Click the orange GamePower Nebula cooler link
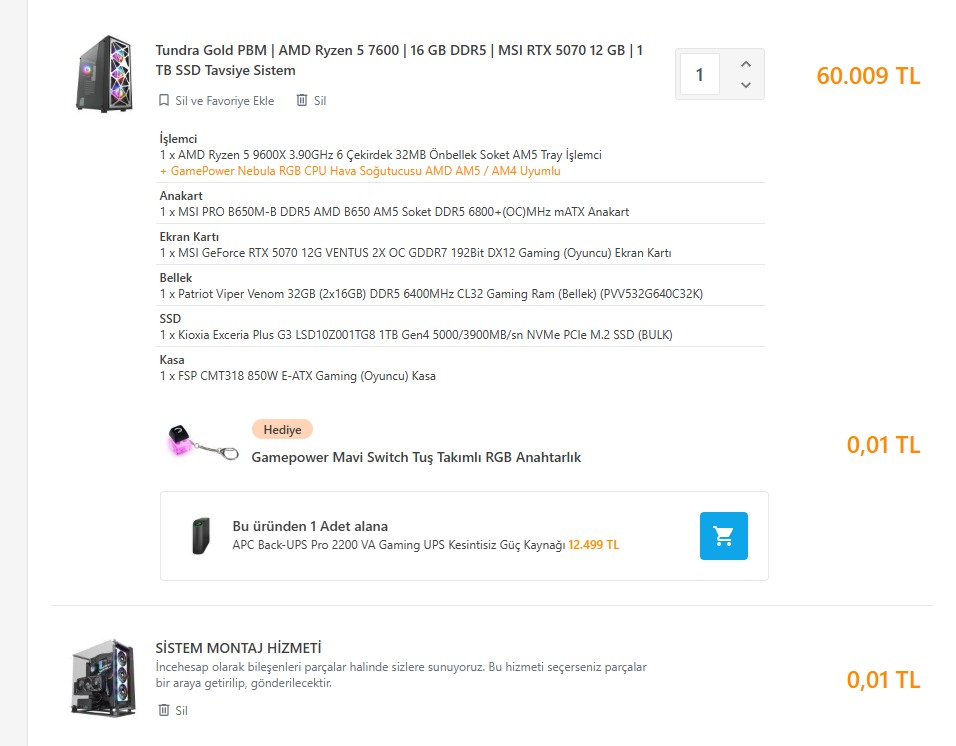 pyautogui.click(x=360, y=171)
